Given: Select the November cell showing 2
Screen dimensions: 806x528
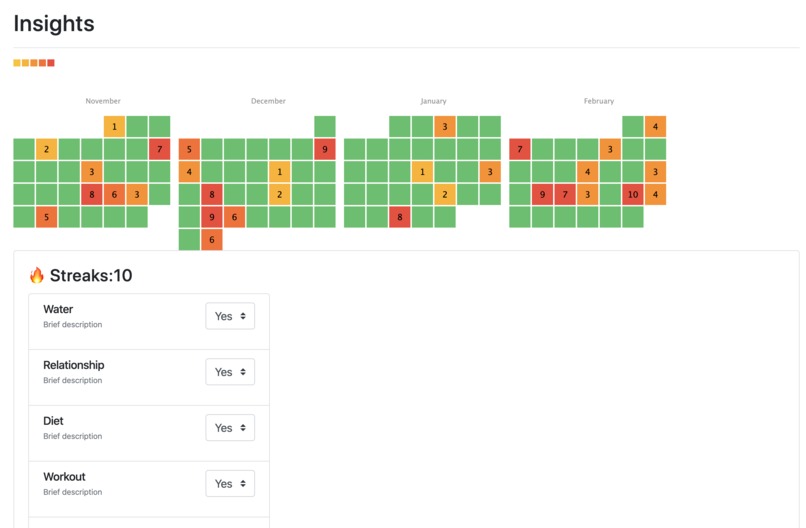Looking at the screenshot, I should tap(46, 149).
